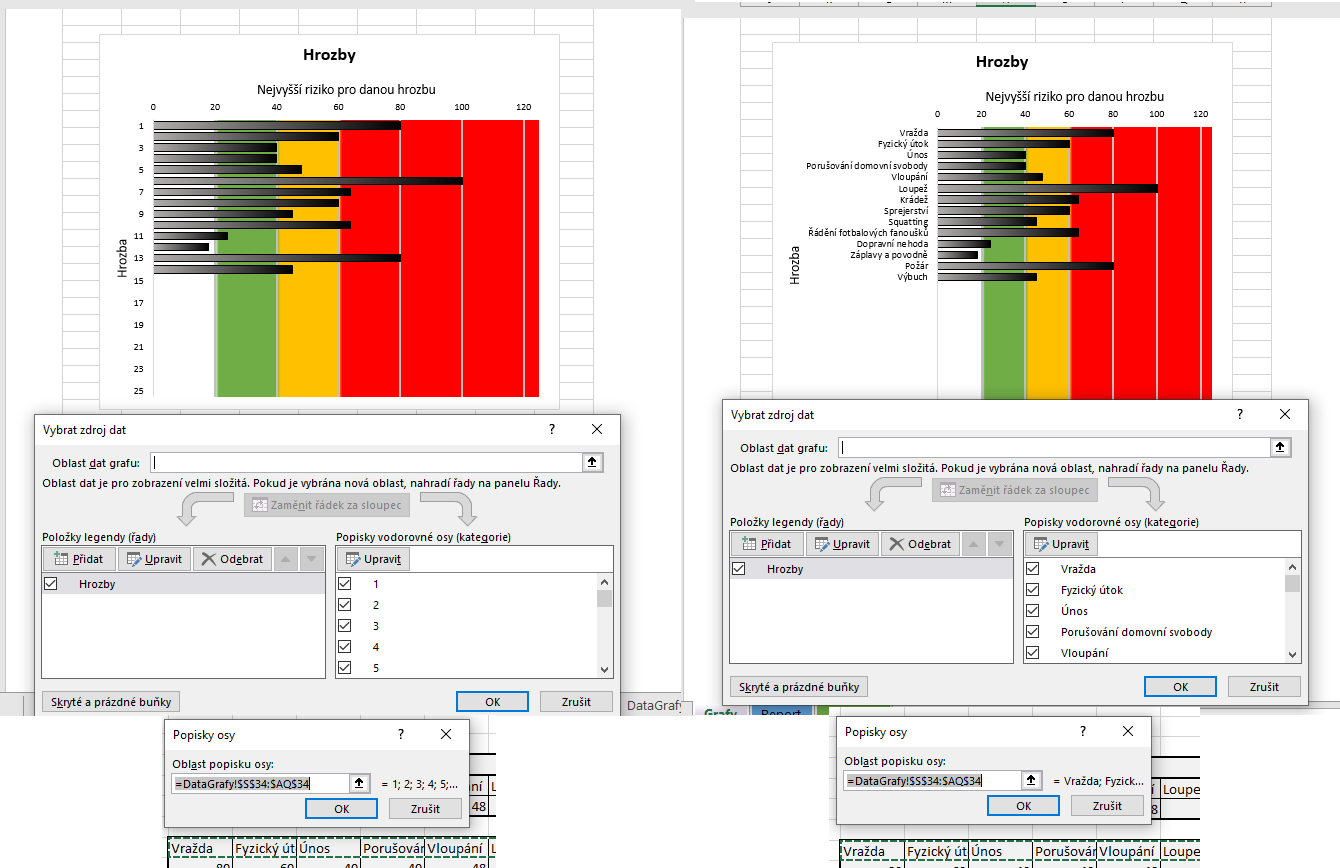Open help in right Vybrat zdroj dat dialog

coord(1240,414)
